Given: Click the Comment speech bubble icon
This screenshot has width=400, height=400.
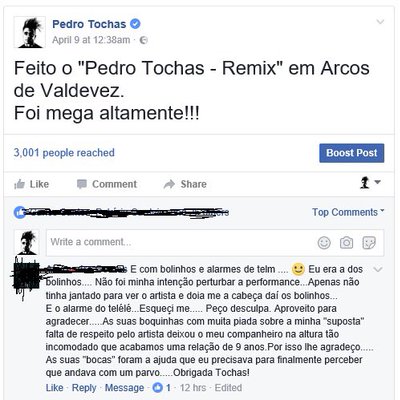Looking at the screenshot, I should click(82, 184).
